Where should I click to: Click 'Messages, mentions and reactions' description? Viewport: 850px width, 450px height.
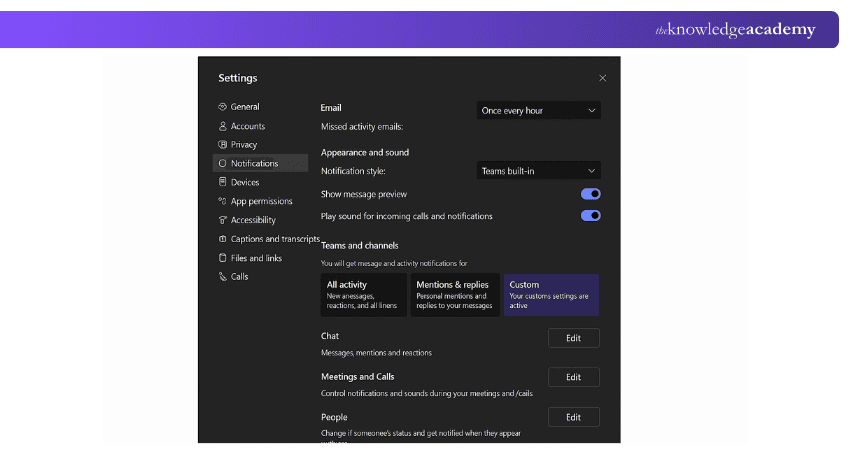click(376, 352)
